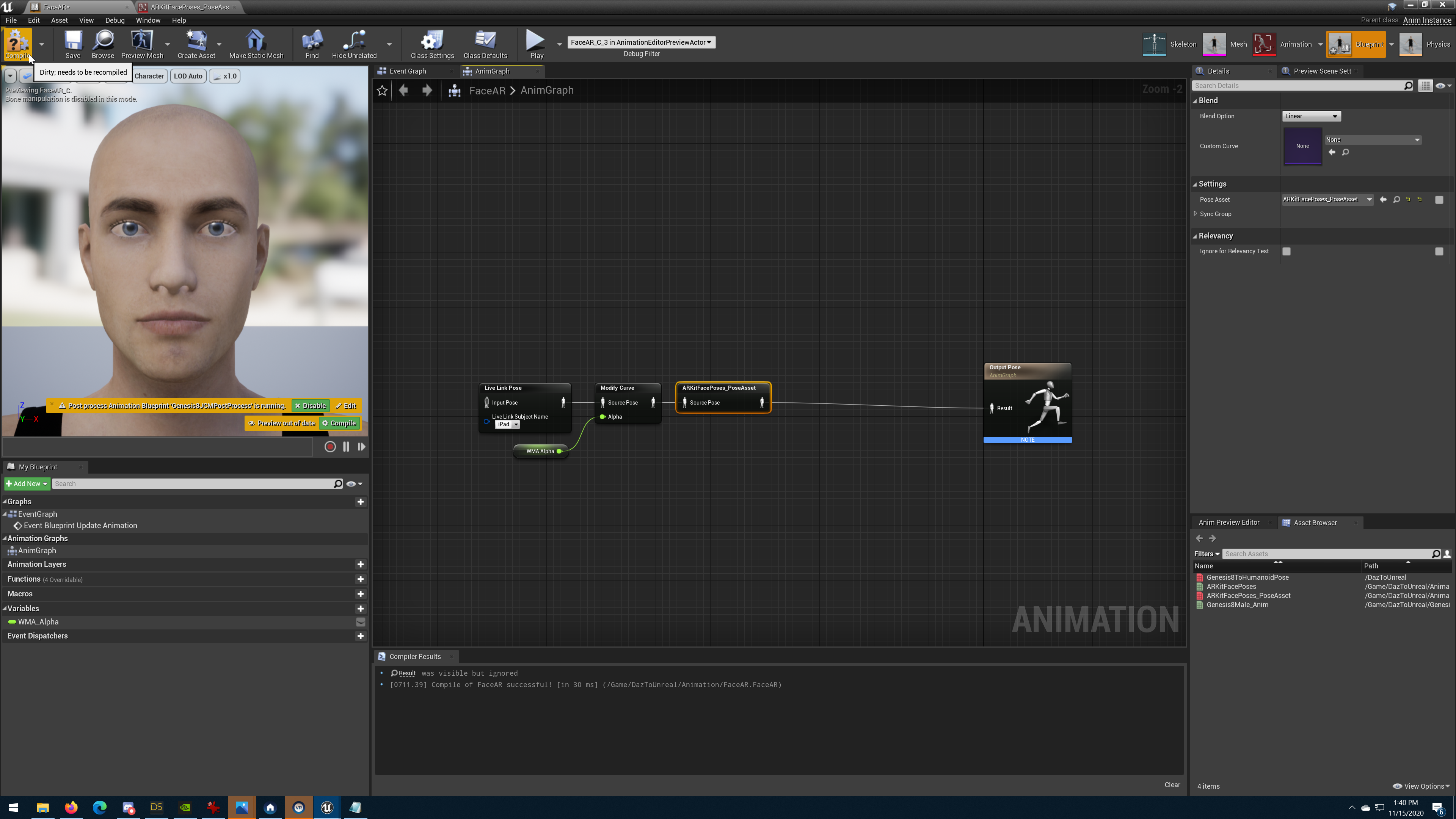This screenshot has height=819, width=1456.
Task: Click Edit post process blueprint button
Action: 346,406
